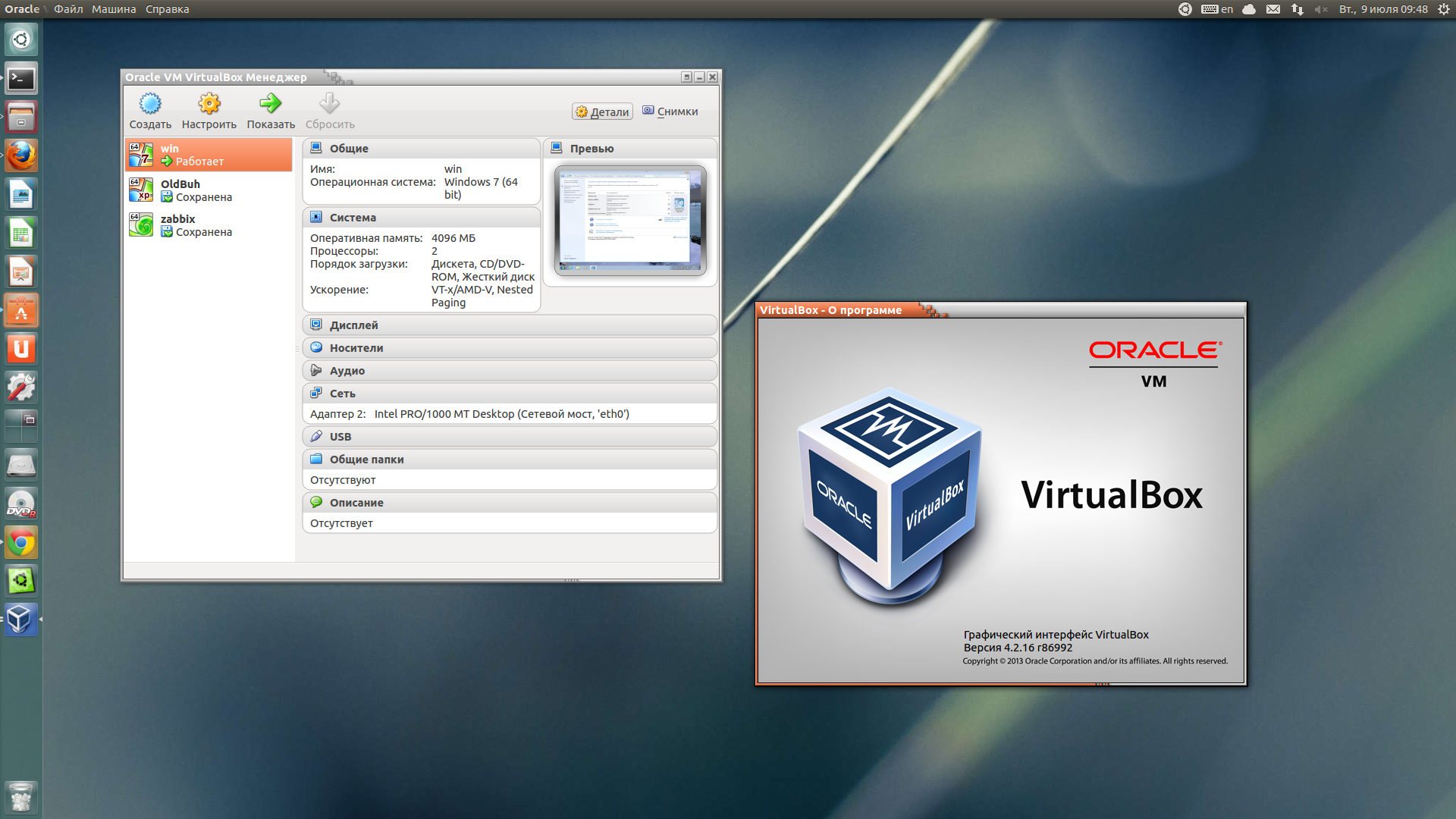Open the Справка menu

pyautogui.click(x=168, y=9)
